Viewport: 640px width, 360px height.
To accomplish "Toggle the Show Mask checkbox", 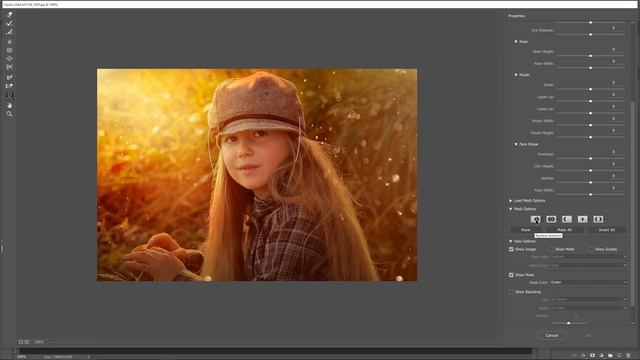I will (511, 275).
